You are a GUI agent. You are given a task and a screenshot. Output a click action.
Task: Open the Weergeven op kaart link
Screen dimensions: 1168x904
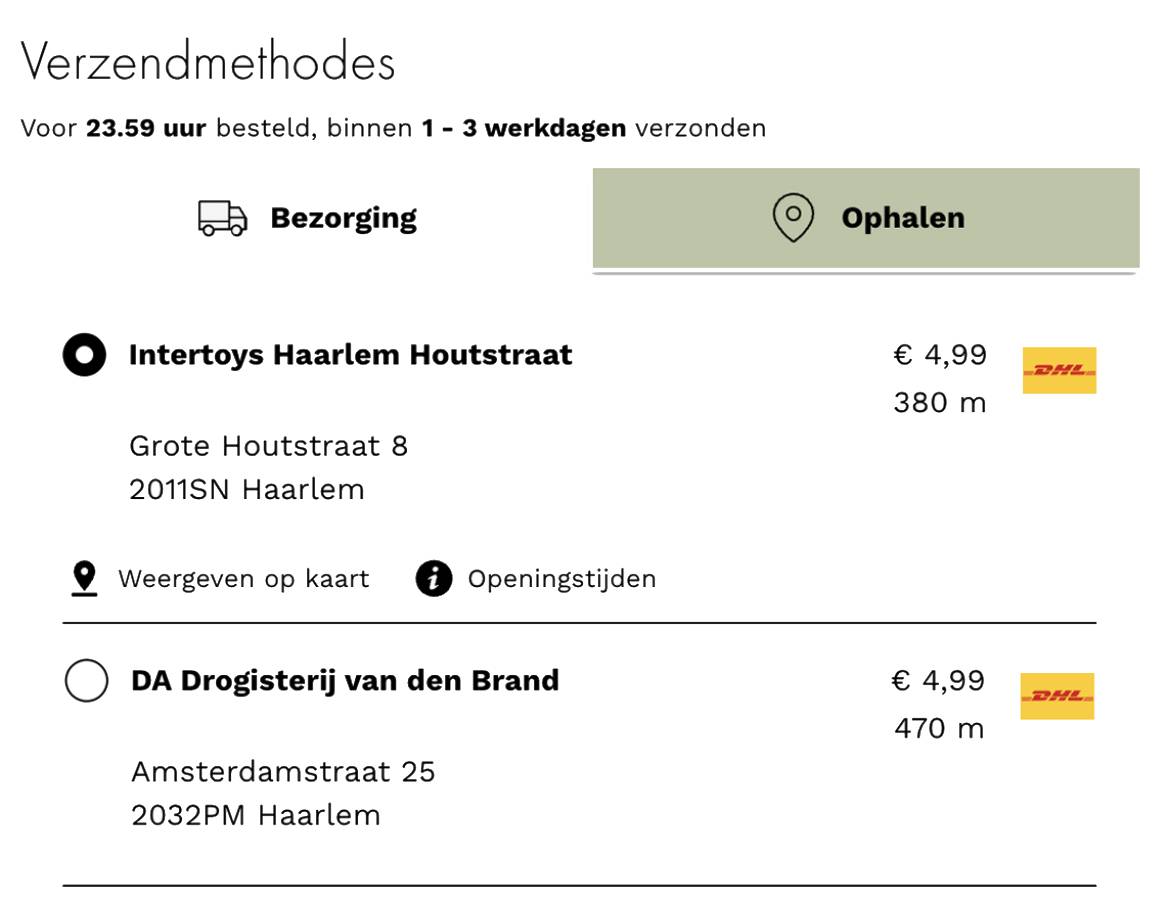(243, 579)
